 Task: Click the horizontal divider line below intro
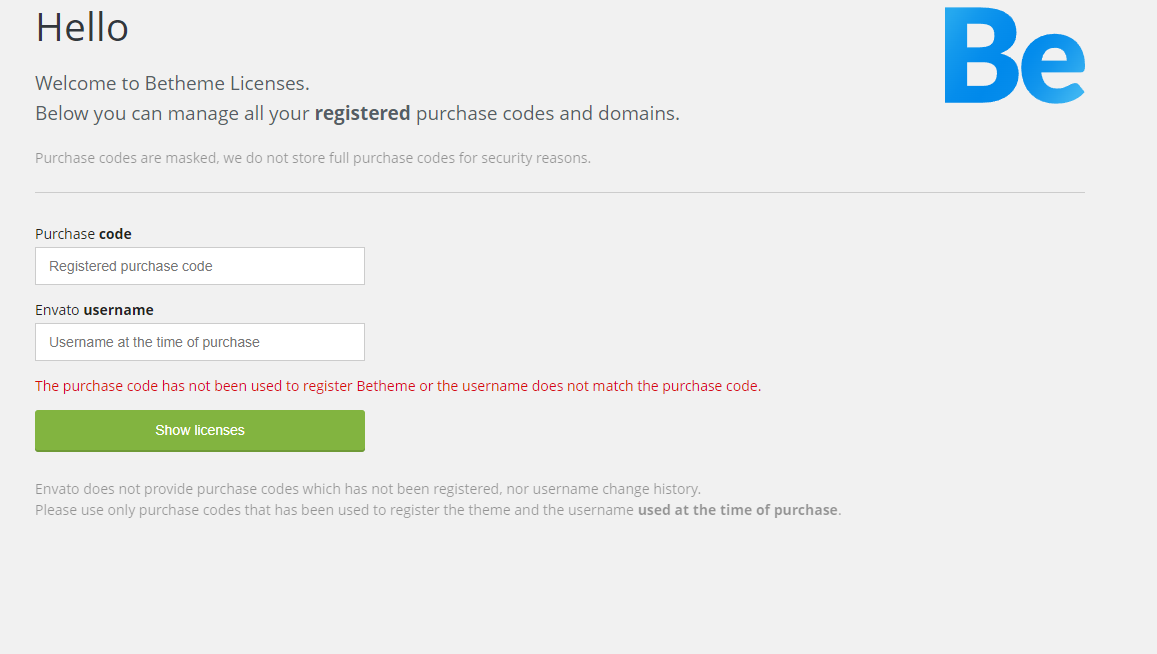point(560,192)
